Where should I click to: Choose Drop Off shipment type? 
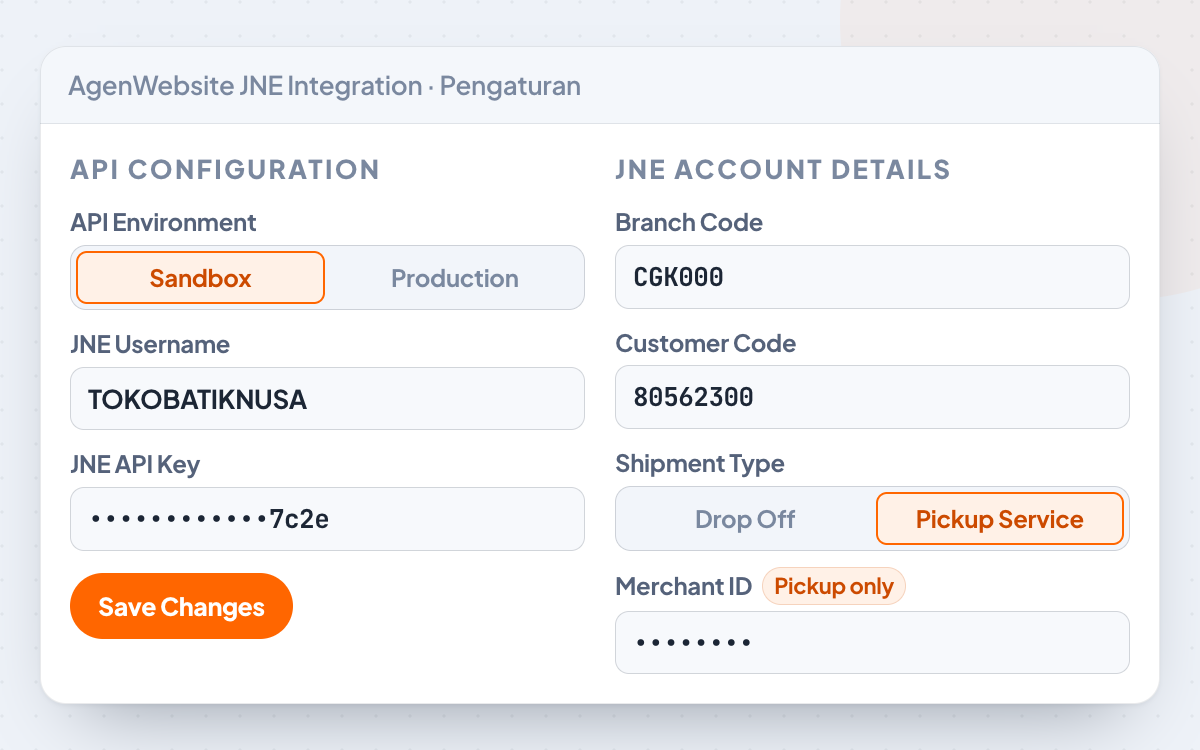[x=745, y=519]
